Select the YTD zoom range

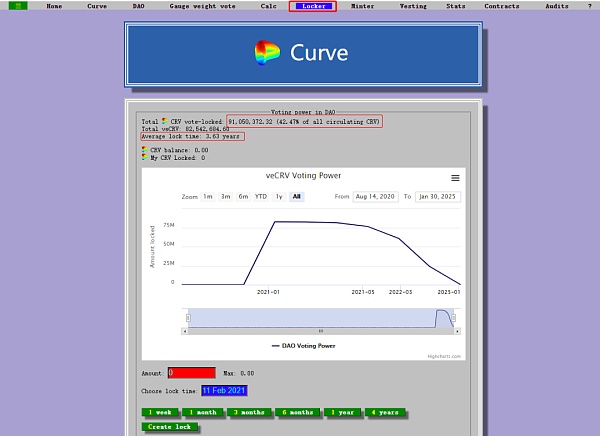tap(260, 196)
